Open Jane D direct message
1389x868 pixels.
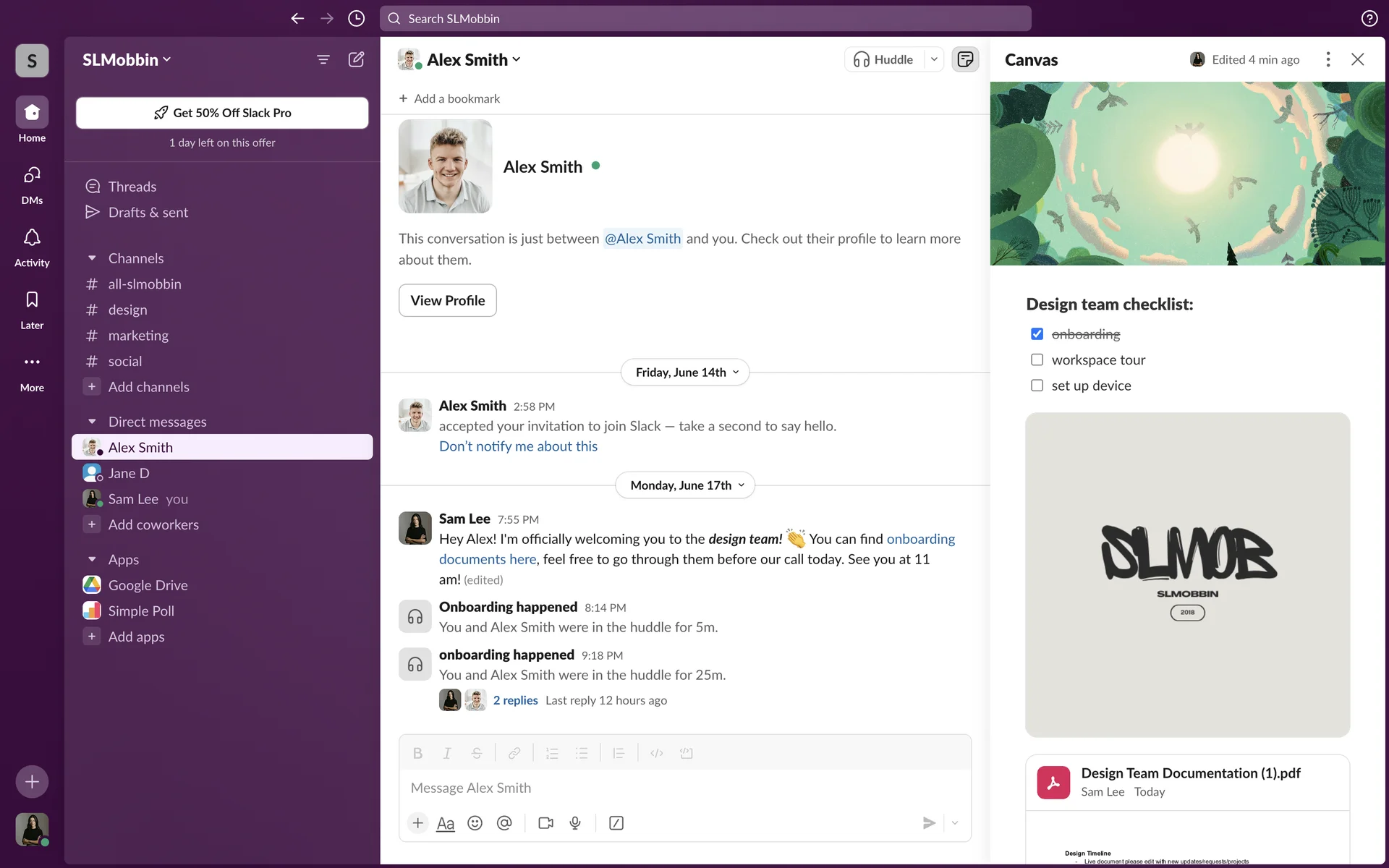coord(129,473)
